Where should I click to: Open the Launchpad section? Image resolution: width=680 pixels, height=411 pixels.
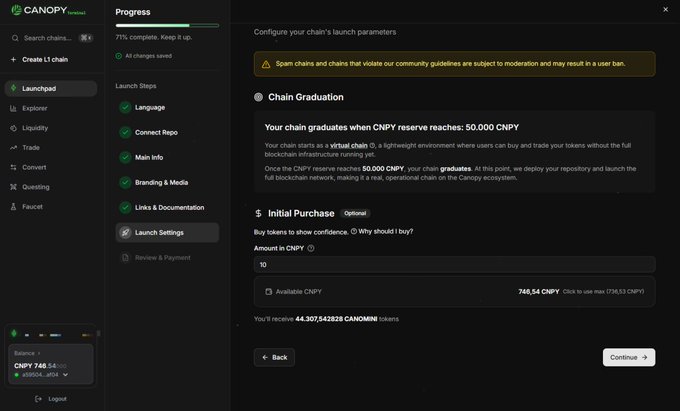tap(51, 88)
